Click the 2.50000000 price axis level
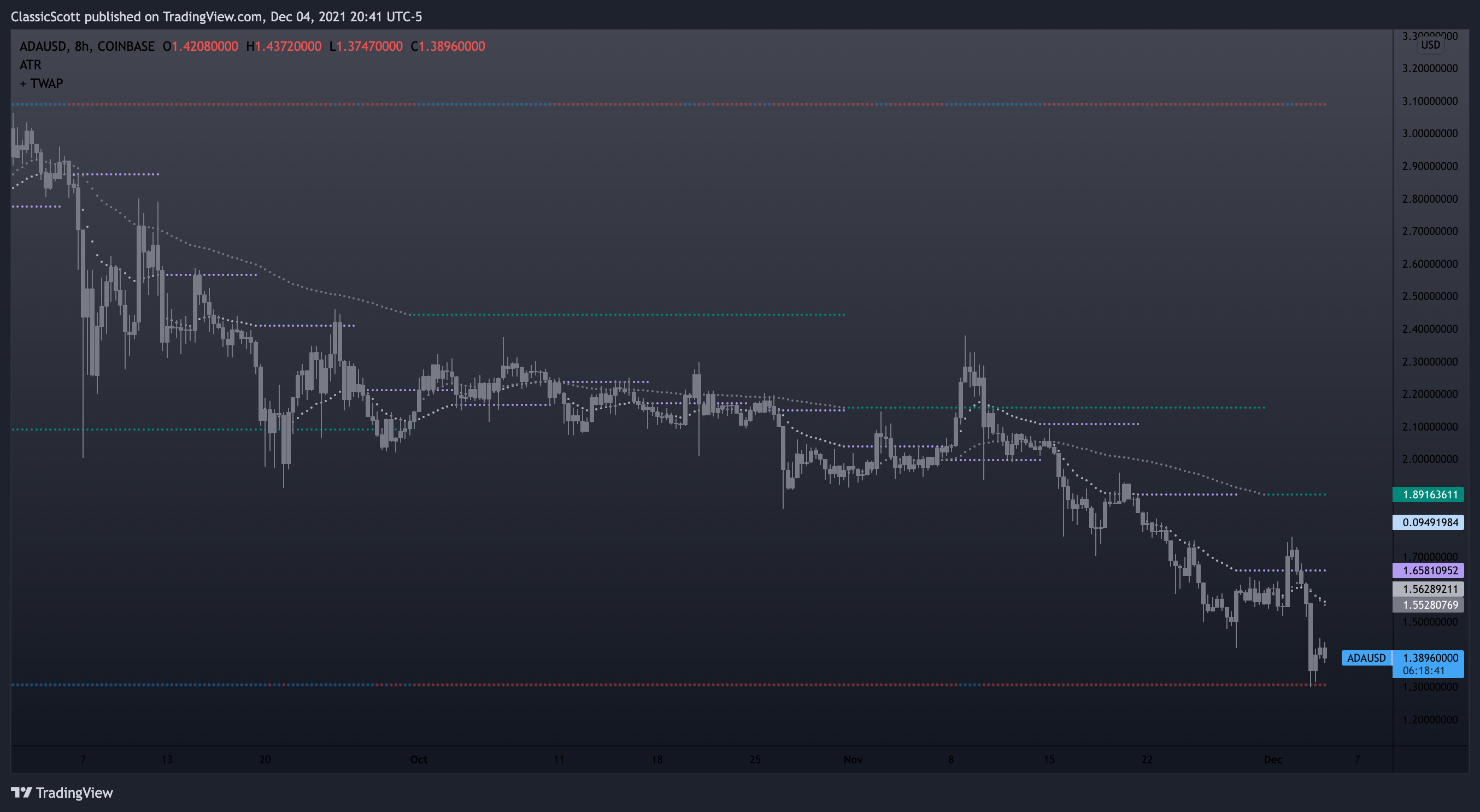1480x812 pixels. pos(1430,296)
